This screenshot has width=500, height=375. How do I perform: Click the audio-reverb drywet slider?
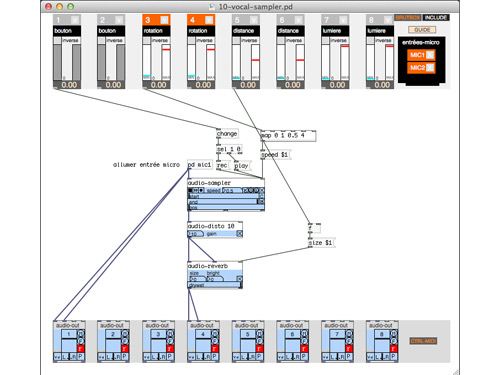[215, 285]
